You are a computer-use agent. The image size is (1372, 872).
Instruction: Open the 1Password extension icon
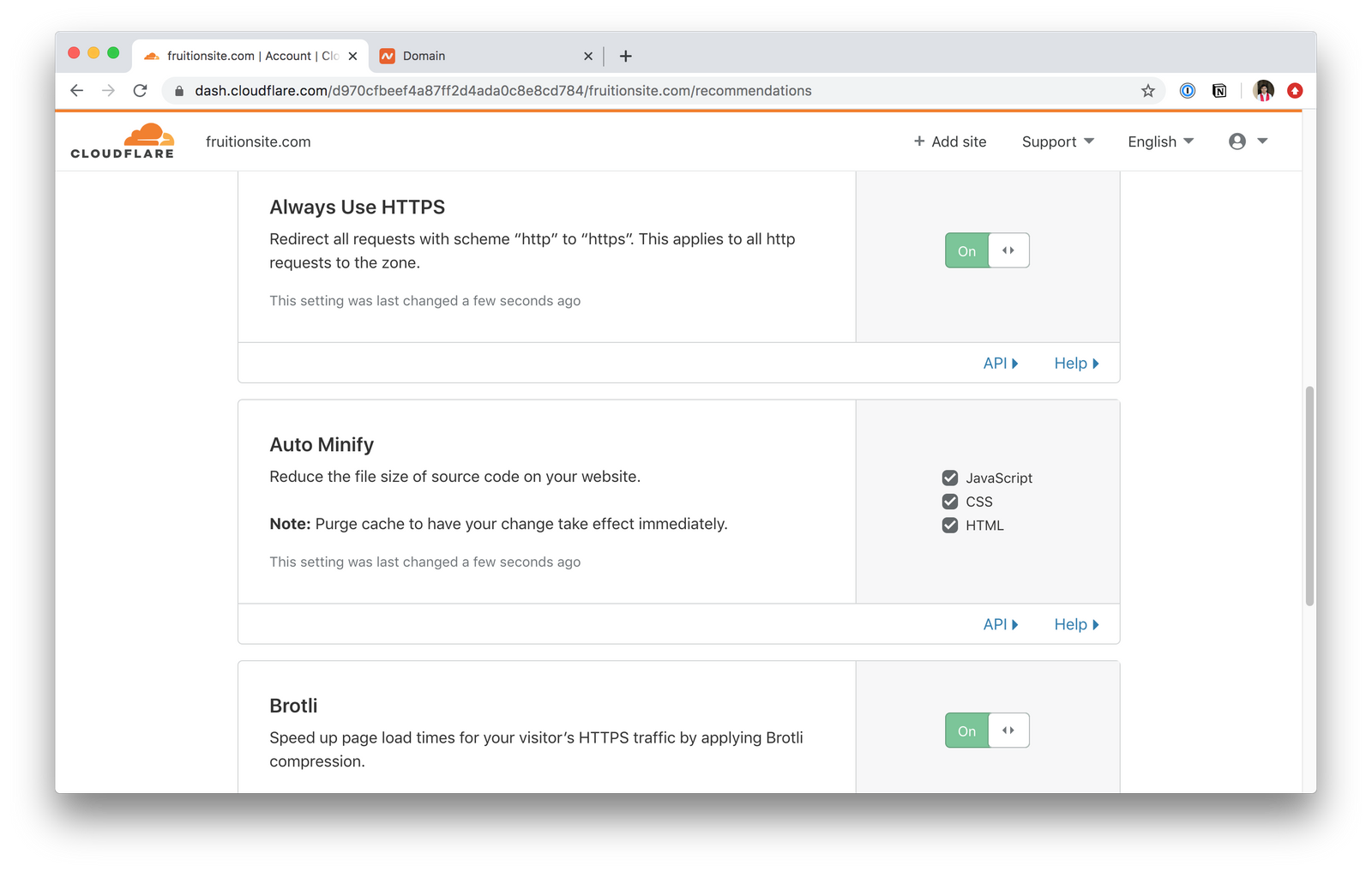1188,91
